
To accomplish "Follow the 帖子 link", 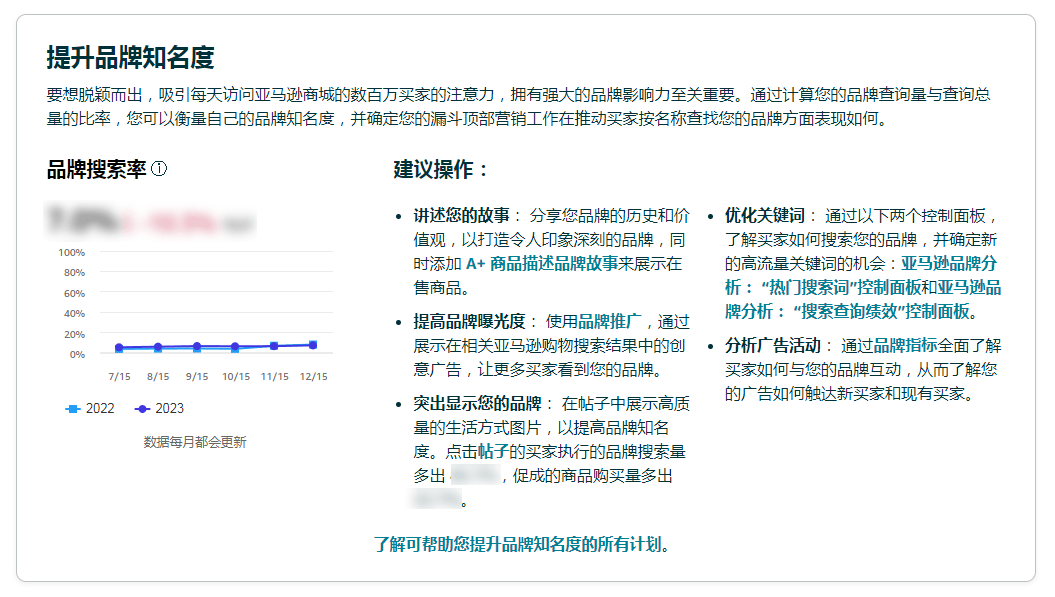I will click(x=492, y=451).
